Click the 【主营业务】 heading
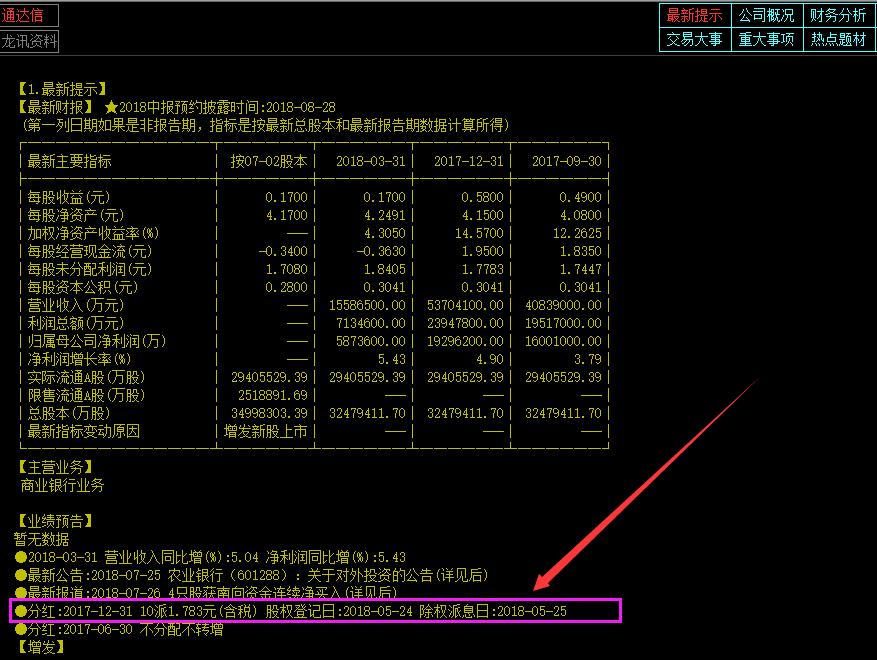 [x=56, y=467]
